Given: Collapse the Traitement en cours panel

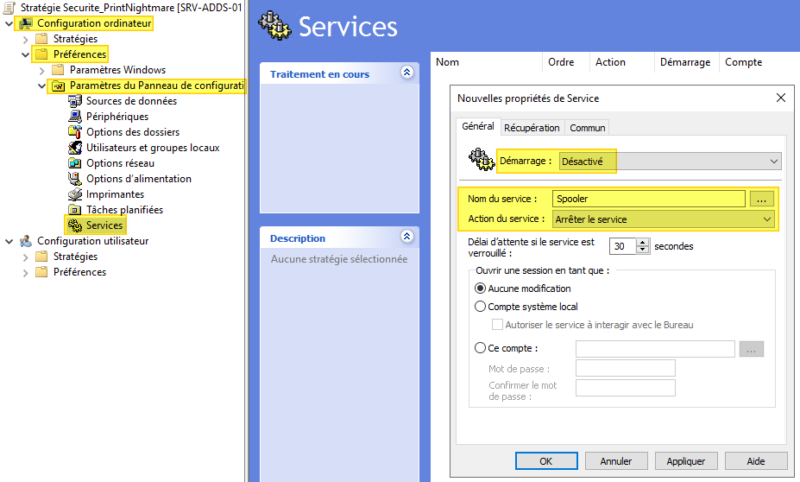Looking at the screenshot, I should tap(407, 72).
